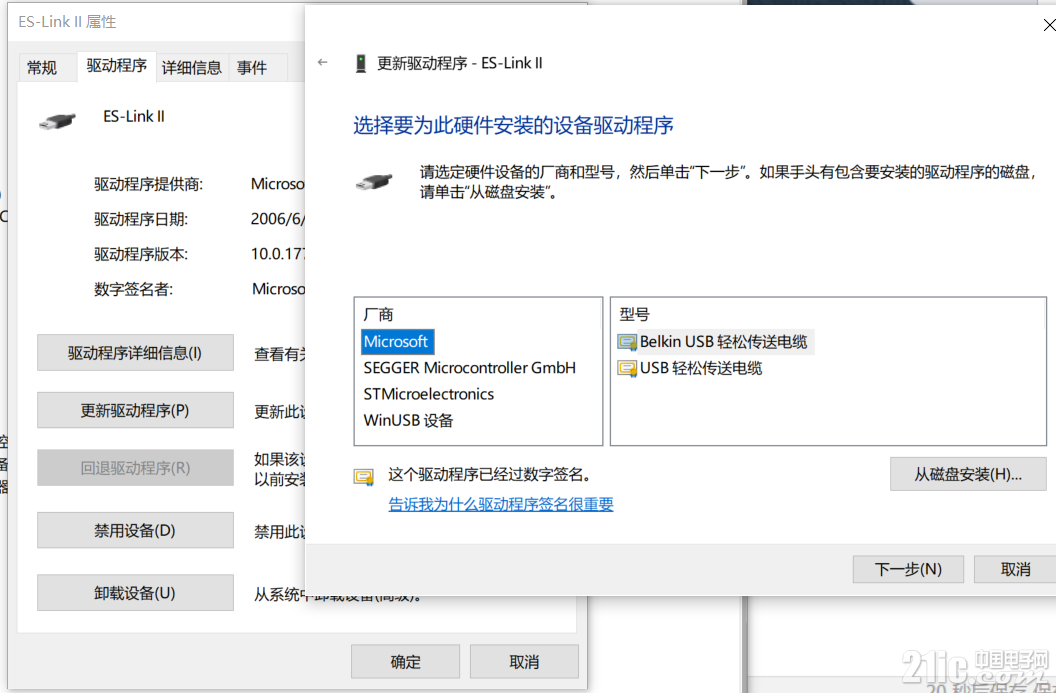Select STMicroelectronics in the manufacturer list

click(428, 394)
